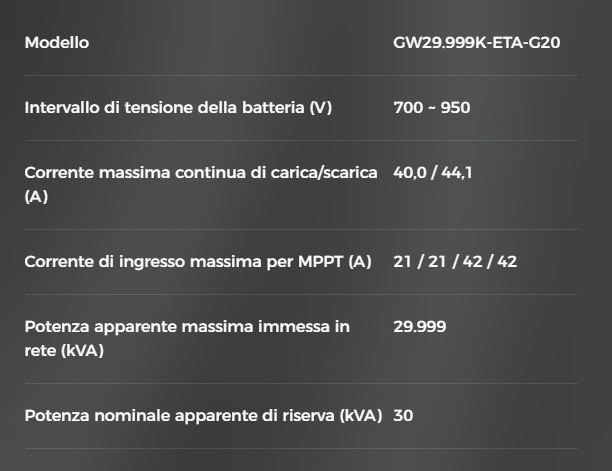Click the first 21 MPPT current value
This screenshot has height=471, width=612.
[402, 262]
